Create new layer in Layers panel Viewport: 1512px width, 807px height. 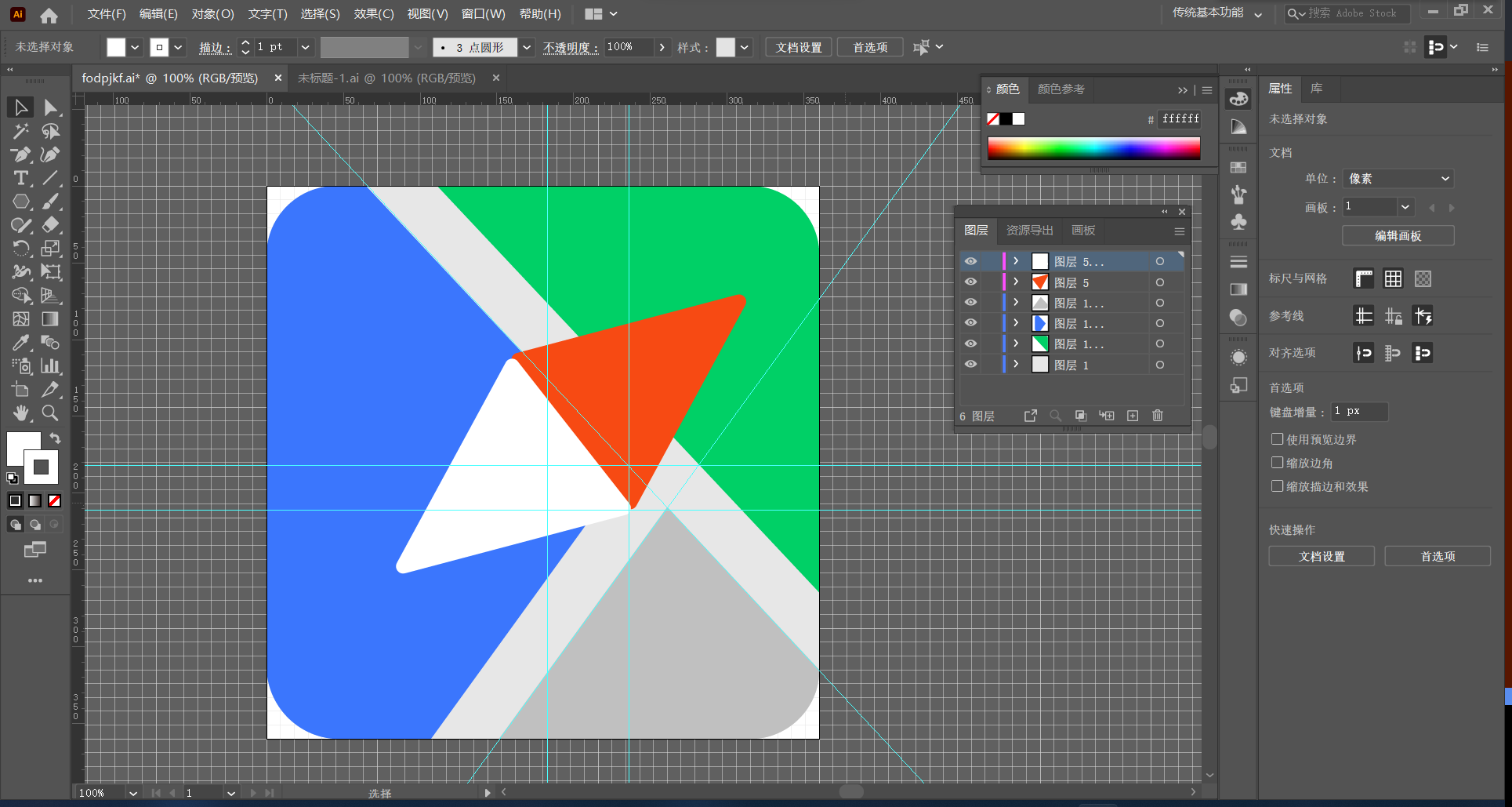coord(1133,416)
